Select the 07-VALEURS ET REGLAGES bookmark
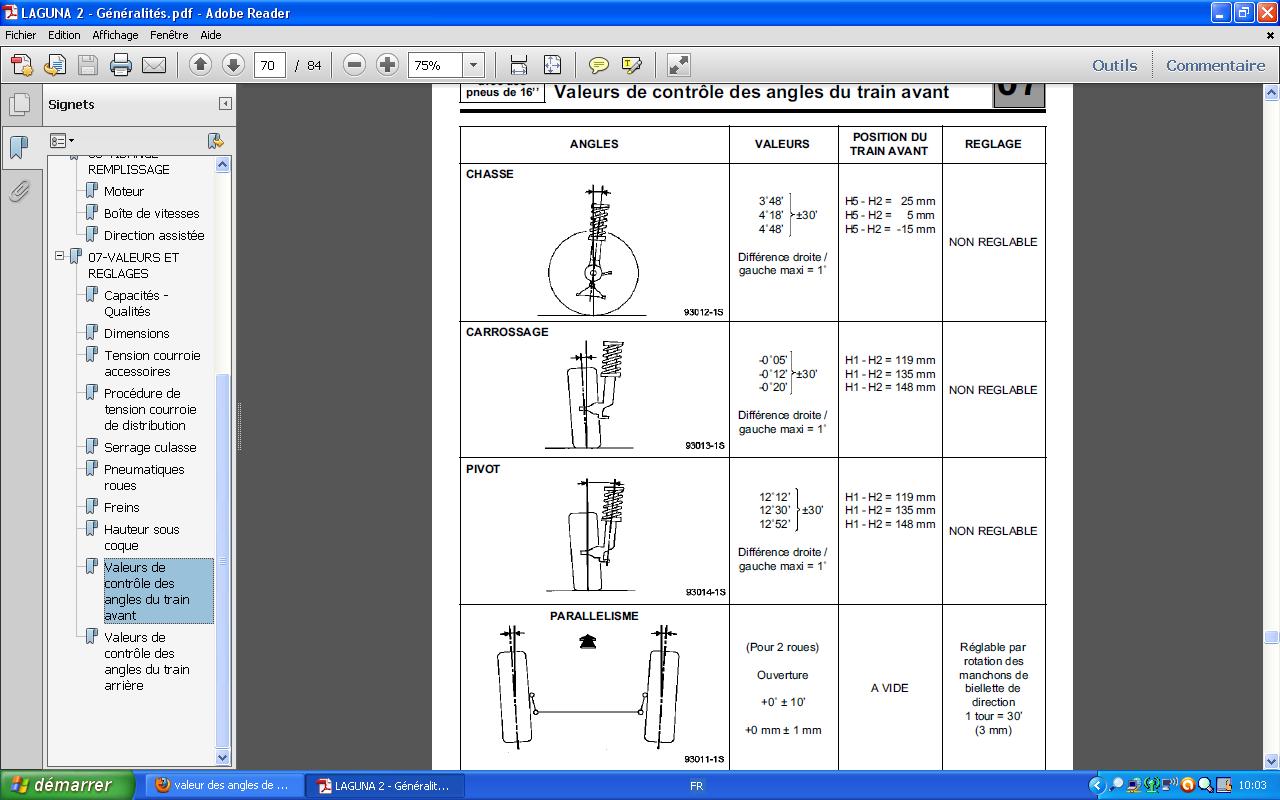This screenshot has height=800, width=1280. point(133,265)
